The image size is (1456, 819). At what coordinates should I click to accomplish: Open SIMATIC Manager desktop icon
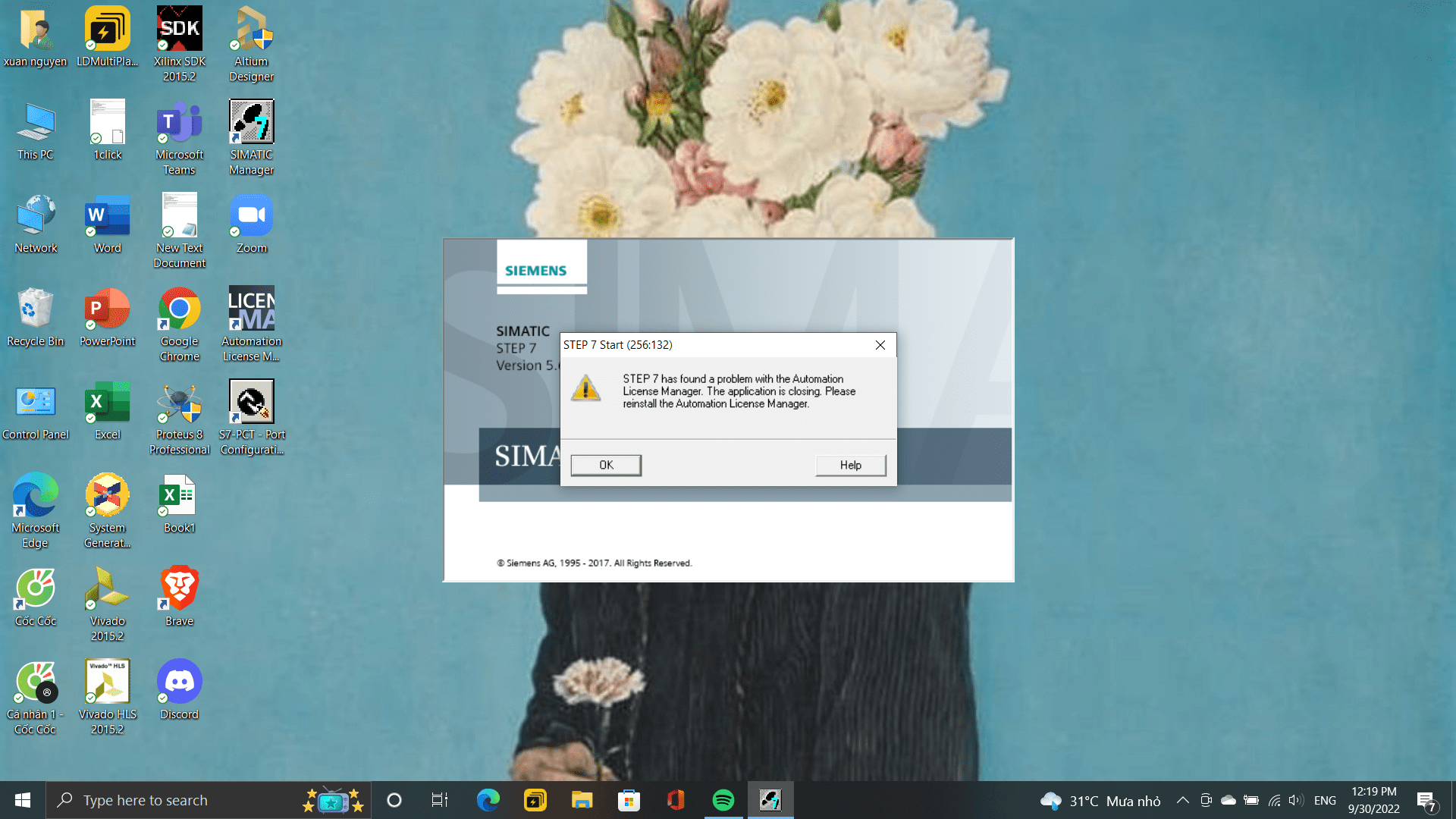coord(251,136)
